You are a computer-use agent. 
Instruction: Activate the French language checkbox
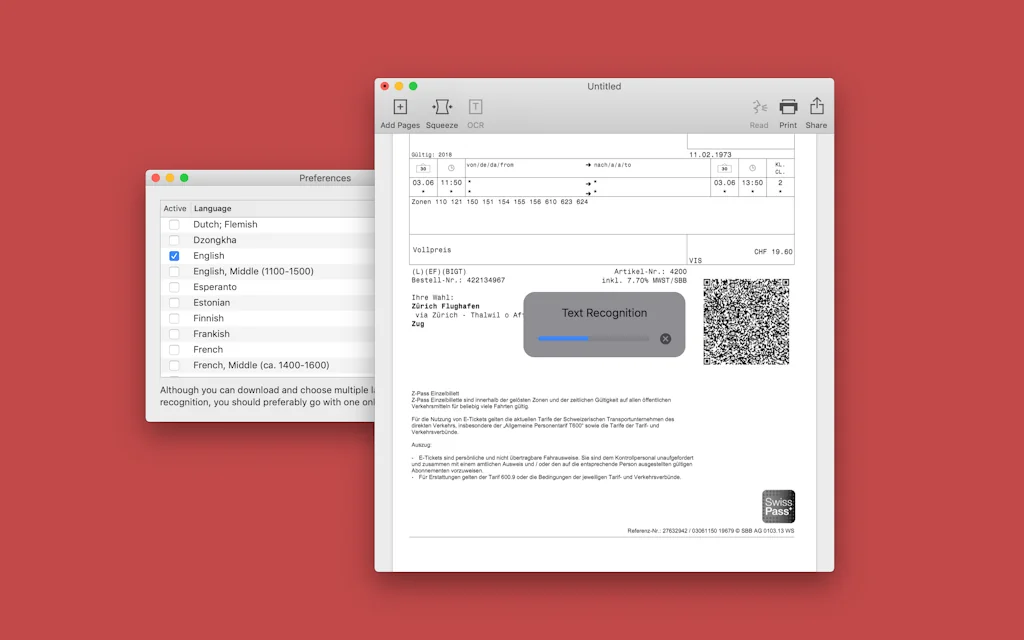174,350
